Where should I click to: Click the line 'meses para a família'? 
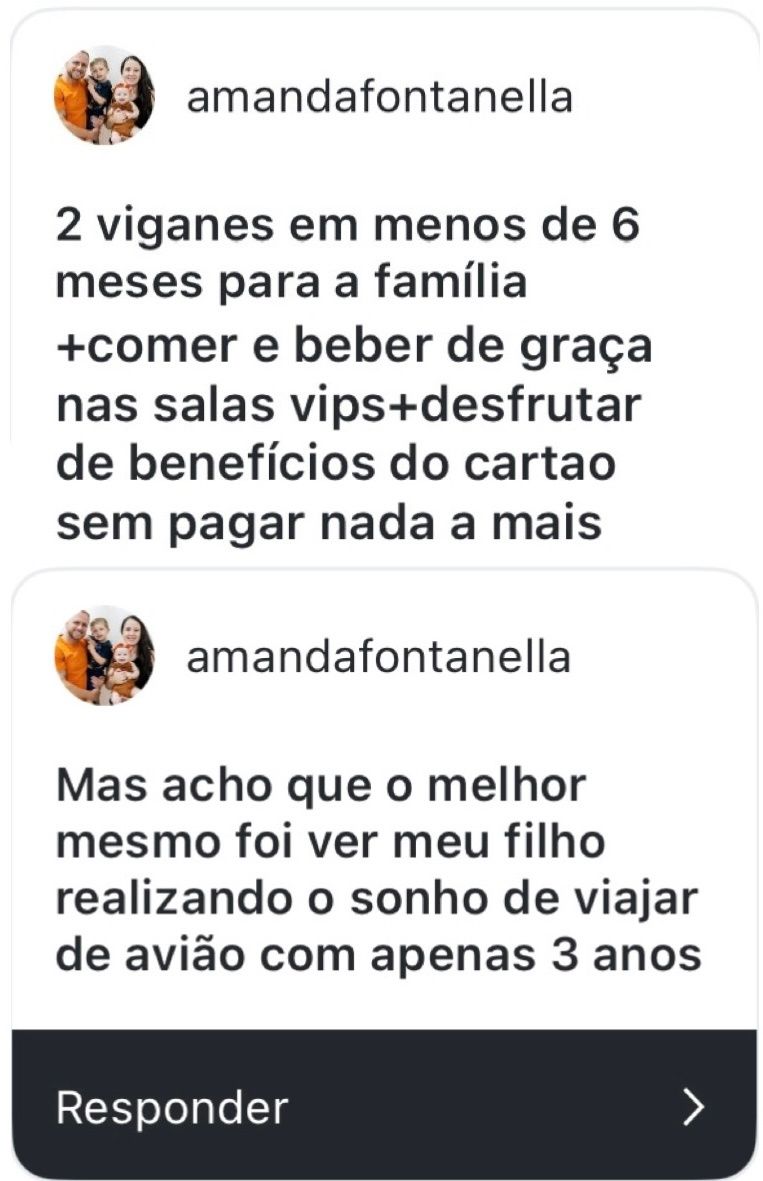291,282
